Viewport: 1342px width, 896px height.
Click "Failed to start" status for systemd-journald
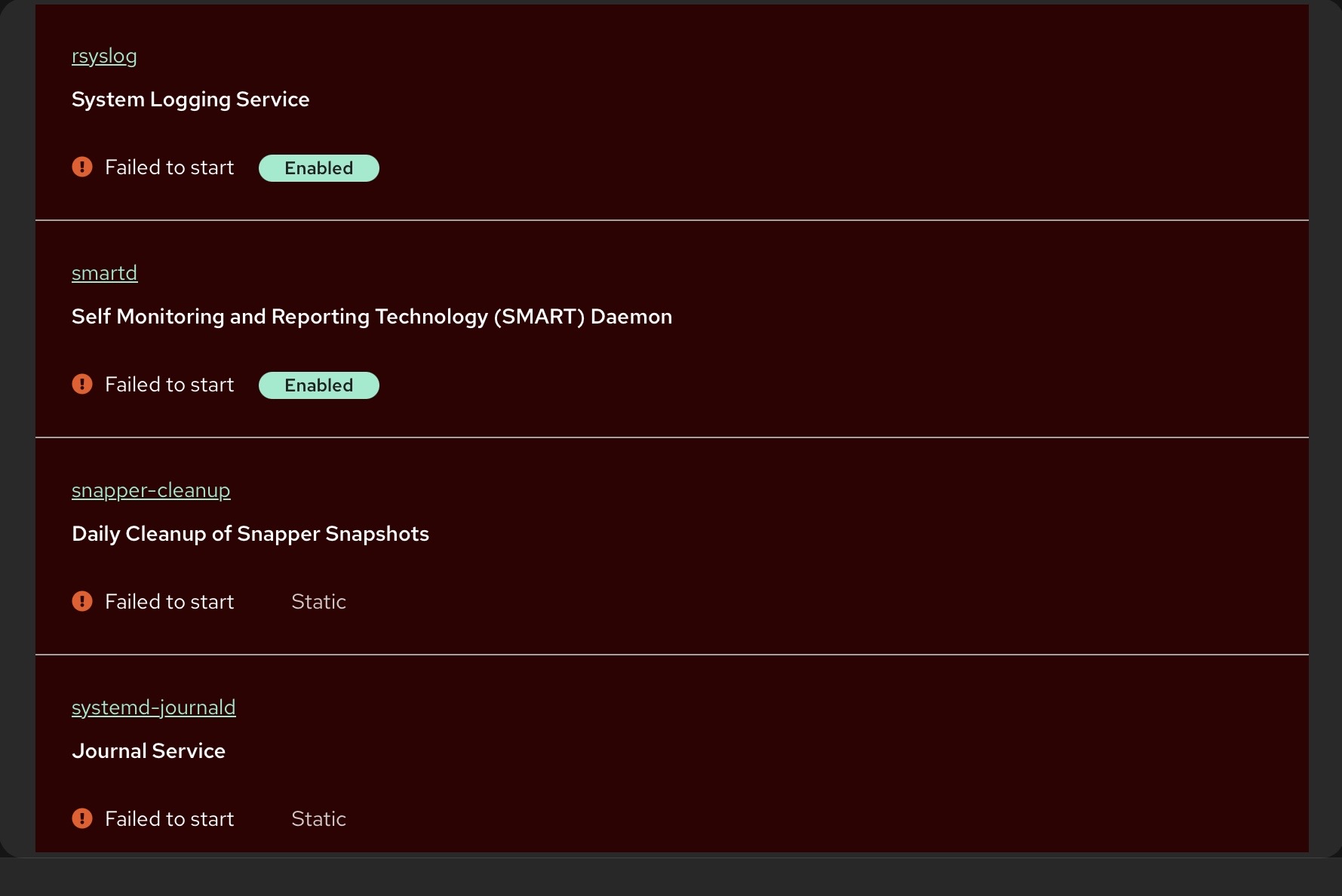pyautogui.click(x=169, y=819)
